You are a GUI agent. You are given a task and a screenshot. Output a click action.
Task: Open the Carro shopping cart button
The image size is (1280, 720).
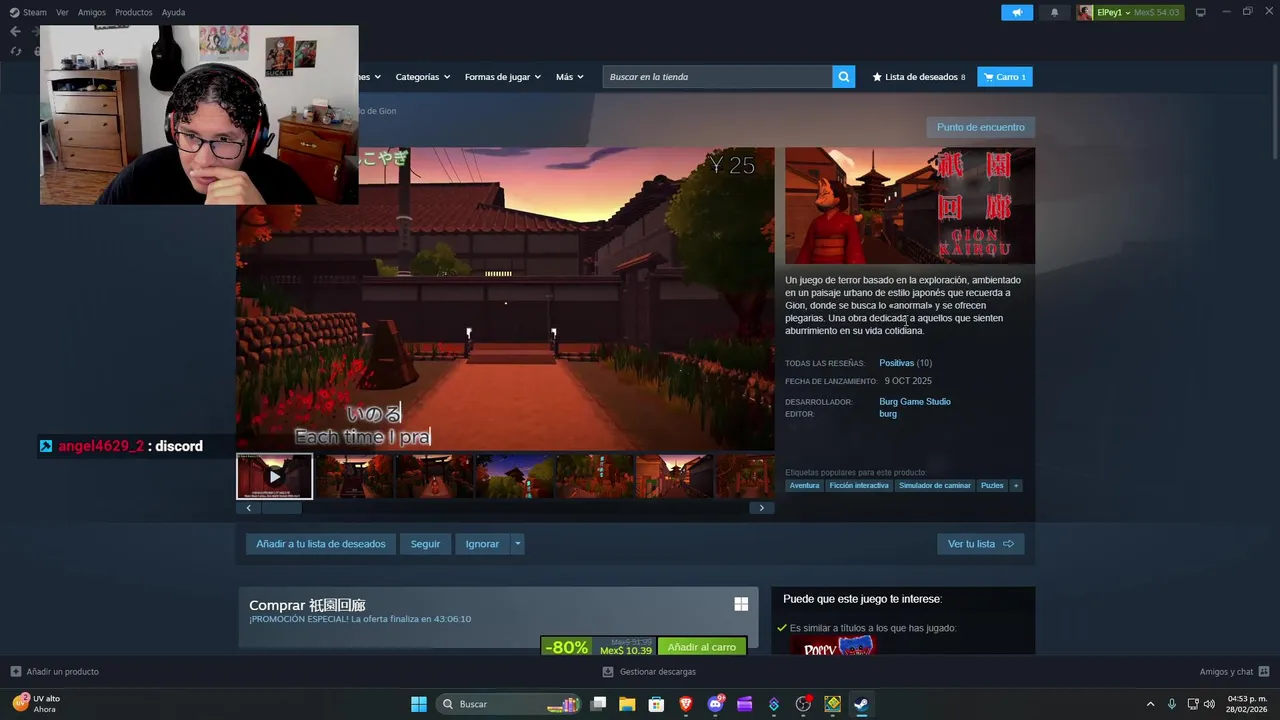pos(1005,77)
